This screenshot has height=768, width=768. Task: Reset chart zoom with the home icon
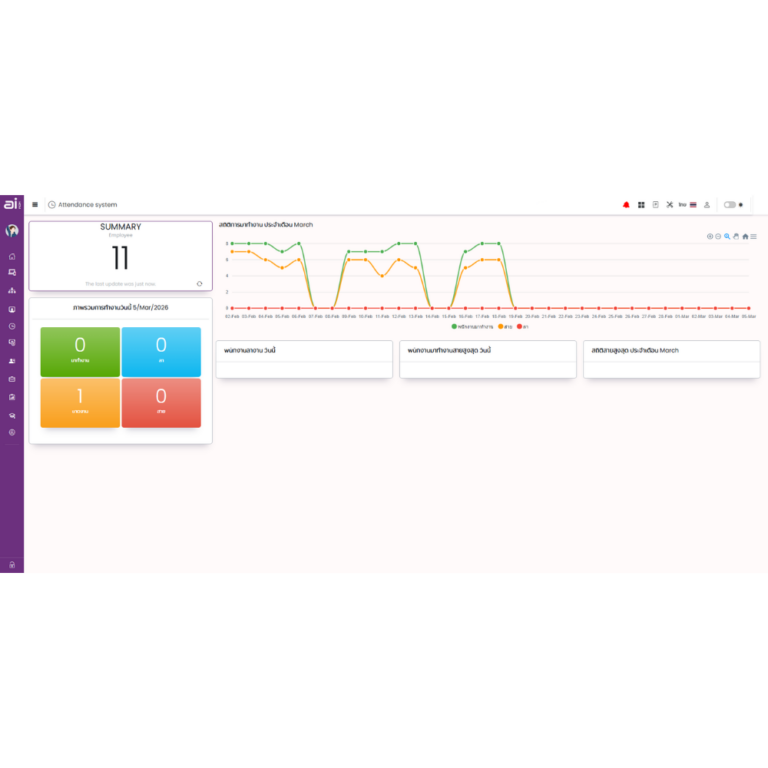744,237
